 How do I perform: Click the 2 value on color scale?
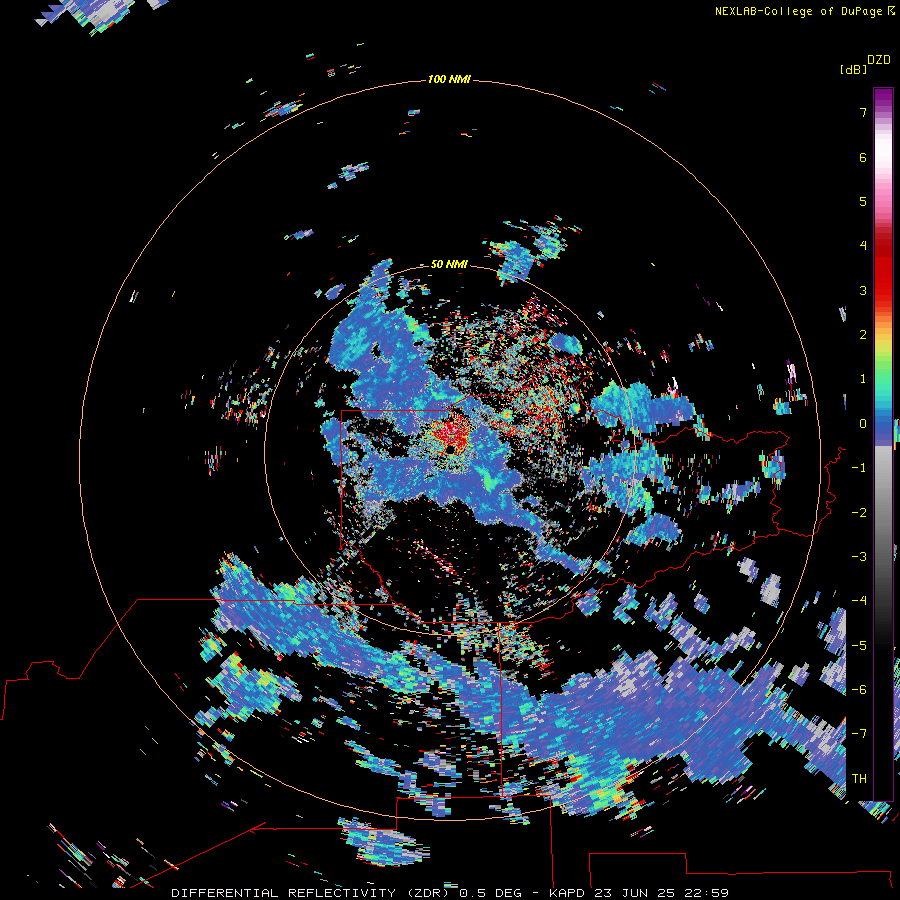coord(863,335)
